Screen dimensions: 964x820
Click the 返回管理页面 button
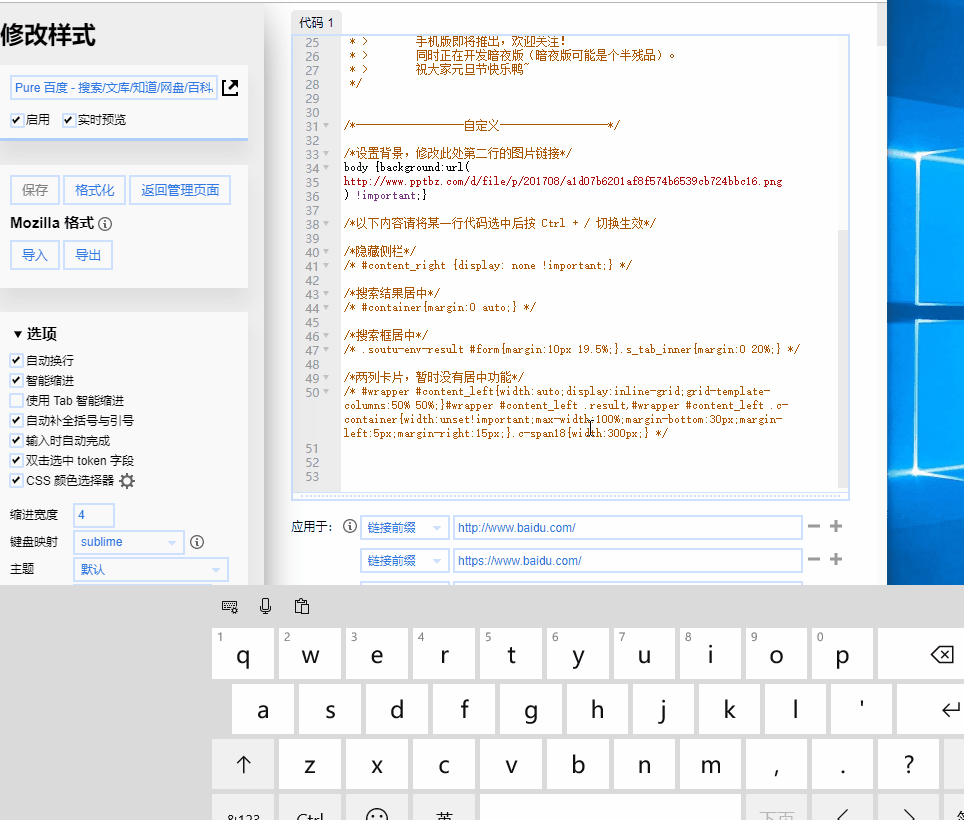(180, 190)
